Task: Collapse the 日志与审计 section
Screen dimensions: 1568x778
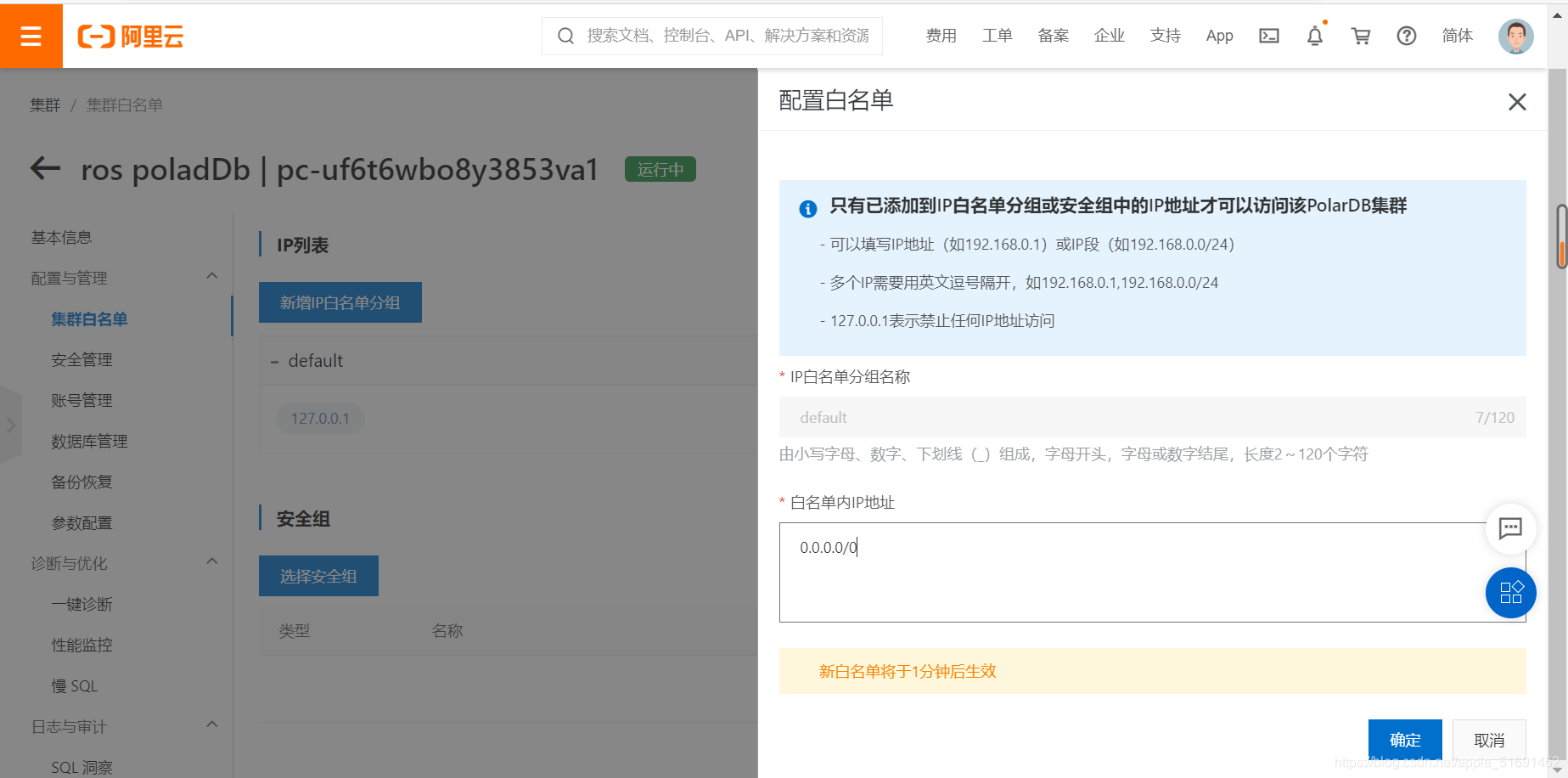Action: 212,724
